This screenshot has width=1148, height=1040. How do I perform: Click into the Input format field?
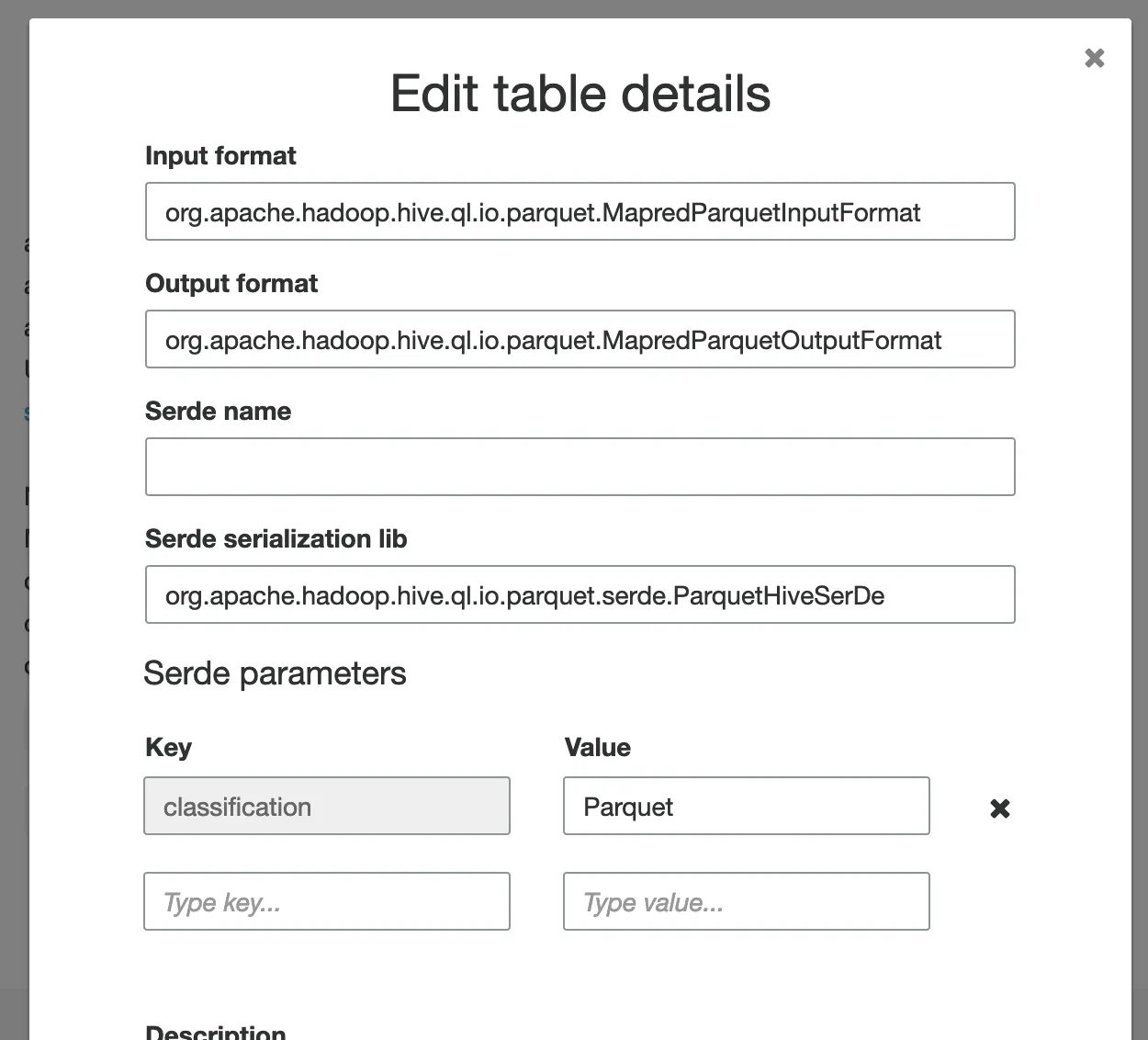pos(580,212)
